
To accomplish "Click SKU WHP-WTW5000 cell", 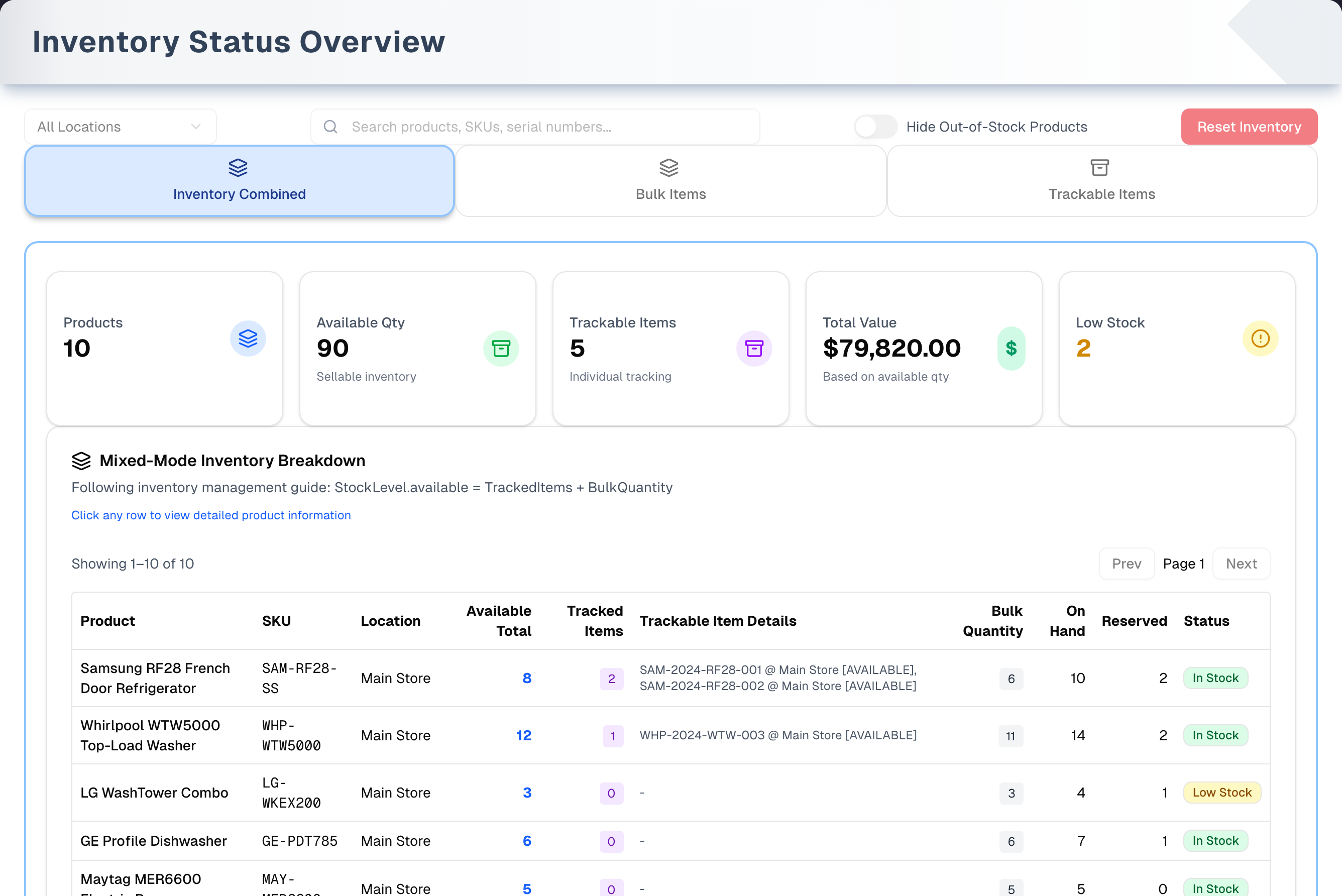I will point(291,735).
